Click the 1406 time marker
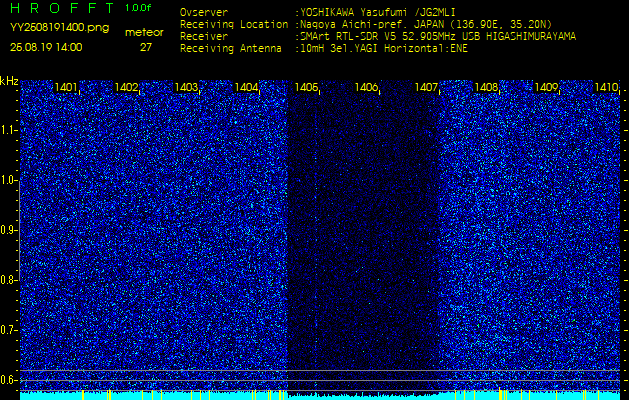Screen dimensions: 629x400 (366, 87)
